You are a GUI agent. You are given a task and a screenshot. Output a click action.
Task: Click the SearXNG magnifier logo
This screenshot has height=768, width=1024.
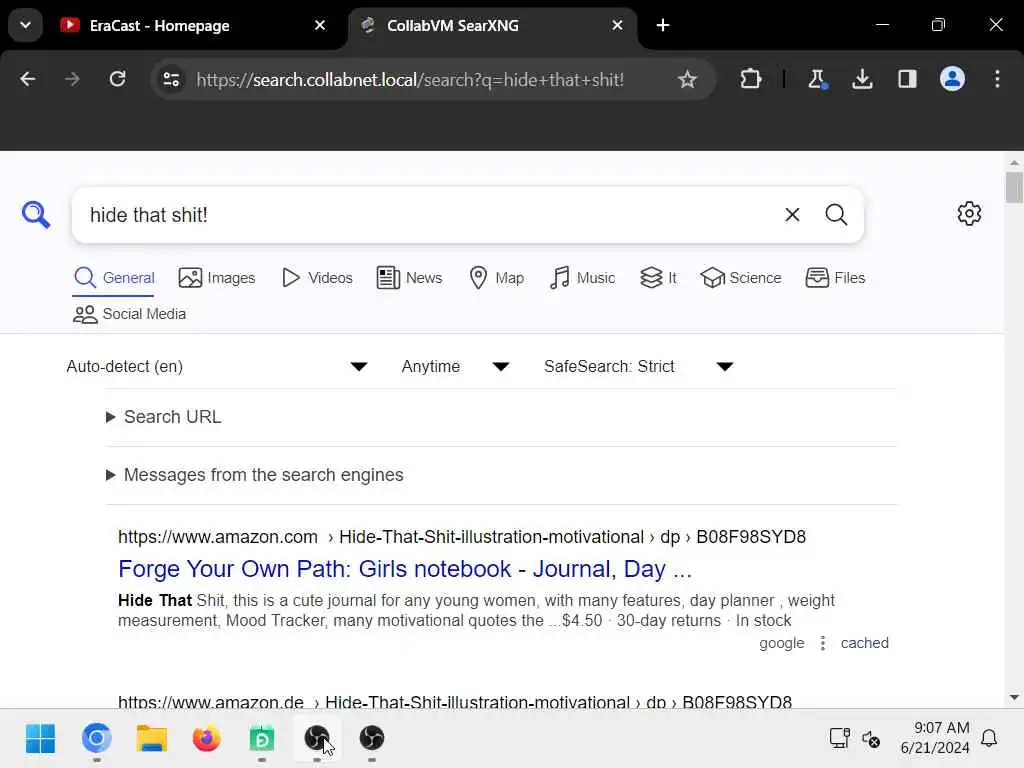pos(35,214)
